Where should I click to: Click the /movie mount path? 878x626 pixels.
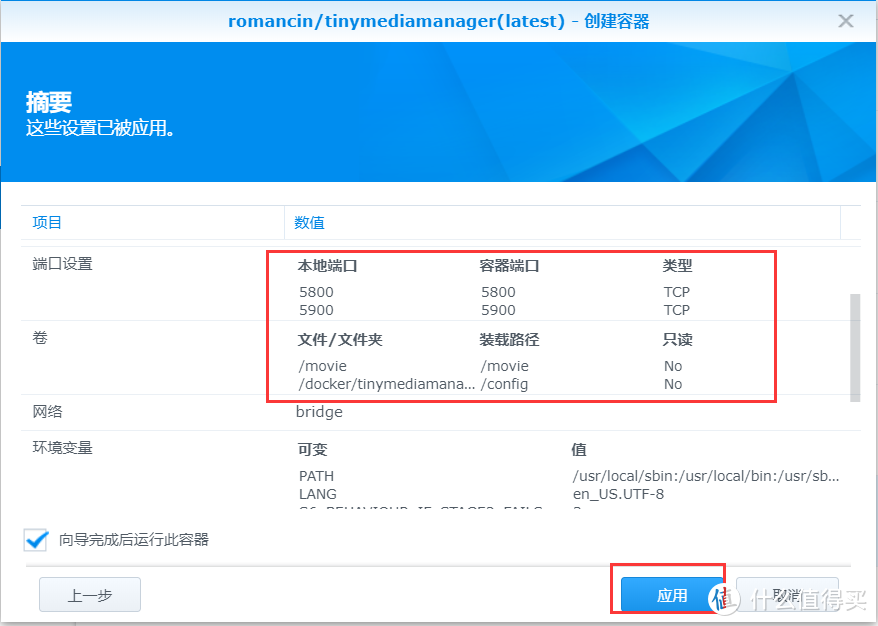point(505,366)
